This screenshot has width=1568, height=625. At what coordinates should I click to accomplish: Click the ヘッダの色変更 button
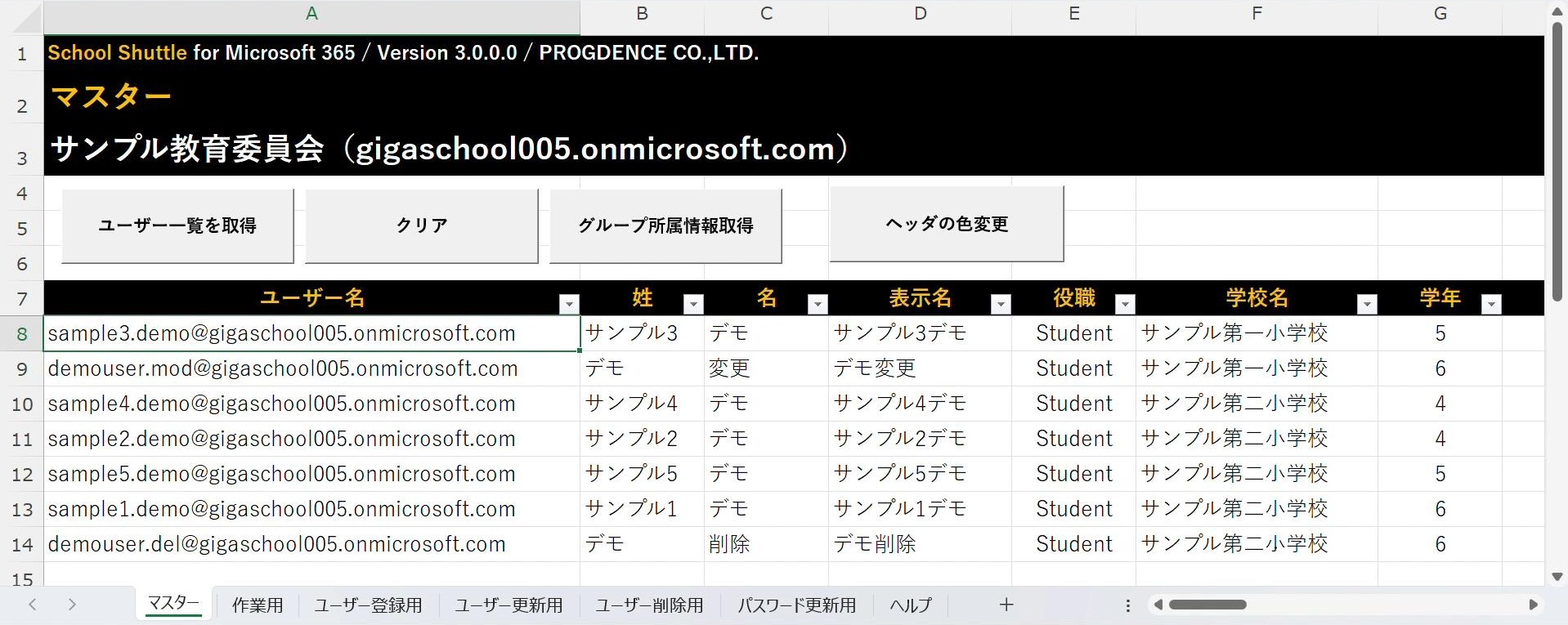pos(947,224)
